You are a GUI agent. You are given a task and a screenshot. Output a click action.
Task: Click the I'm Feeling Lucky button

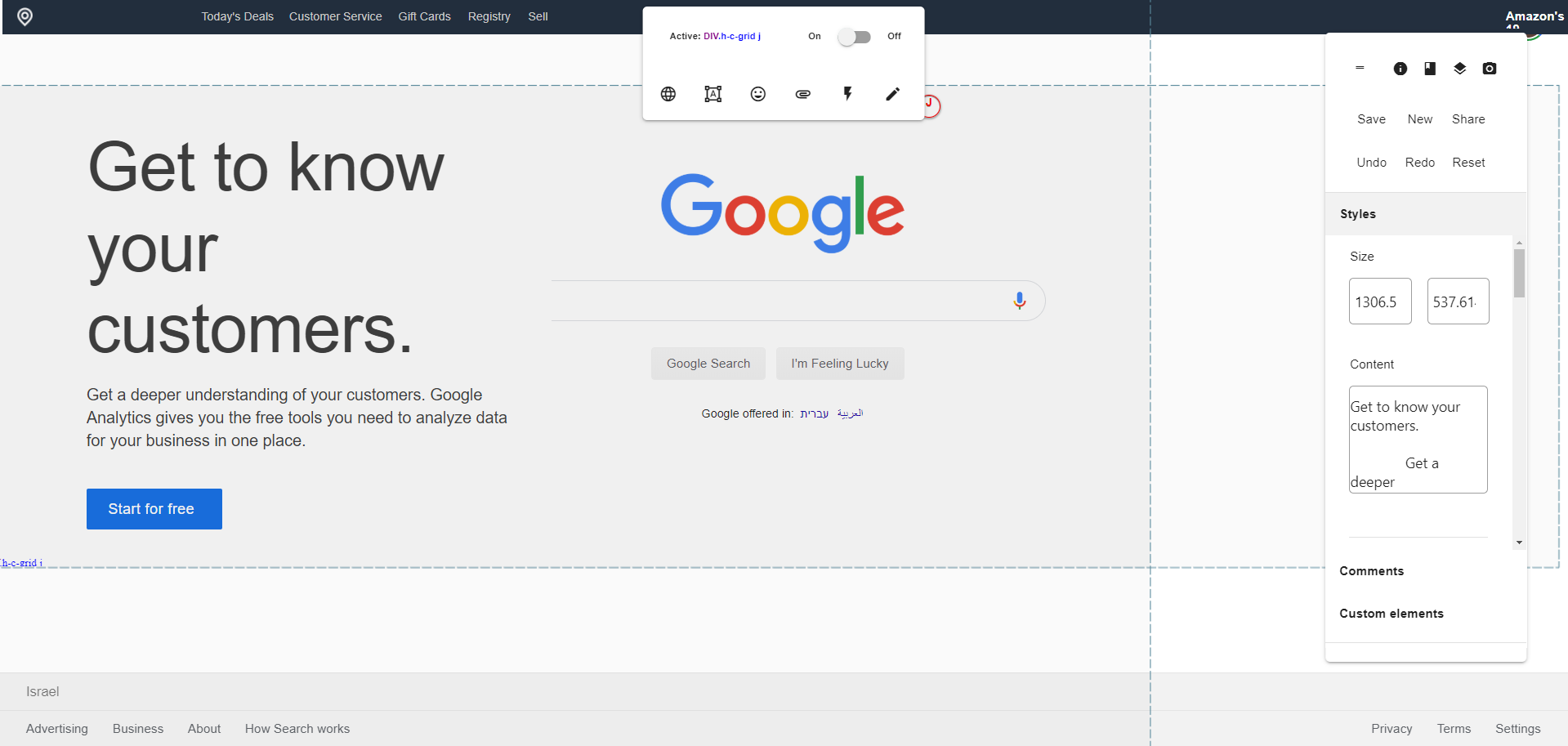click(x=840, y=364)
